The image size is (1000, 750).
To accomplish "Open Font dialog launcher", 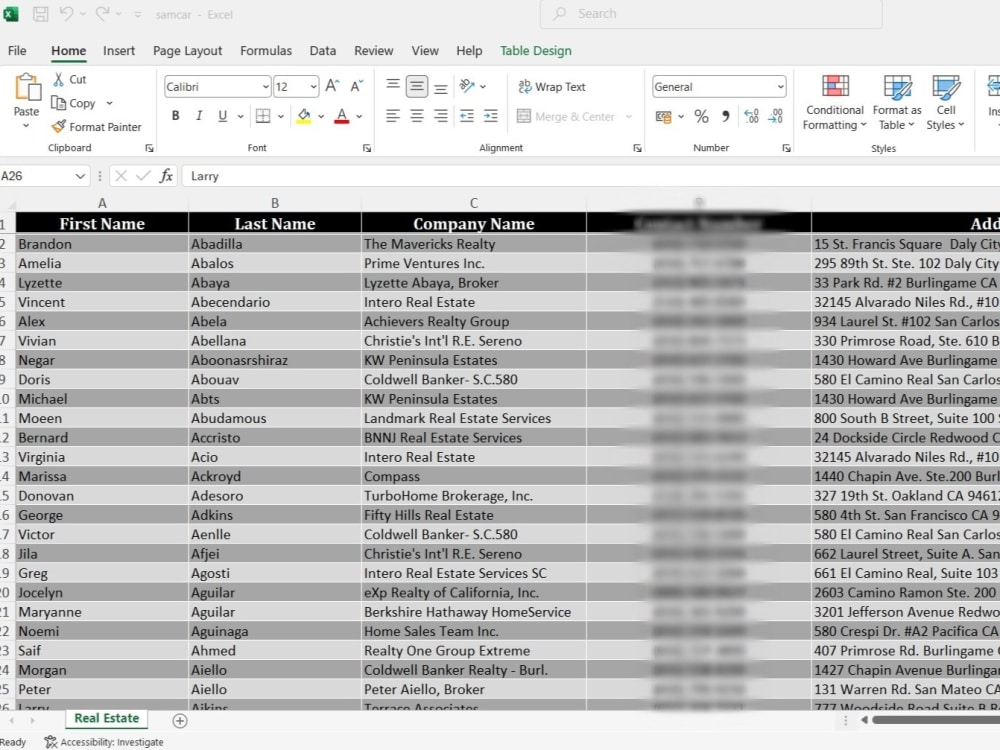I will pos(367,148).
